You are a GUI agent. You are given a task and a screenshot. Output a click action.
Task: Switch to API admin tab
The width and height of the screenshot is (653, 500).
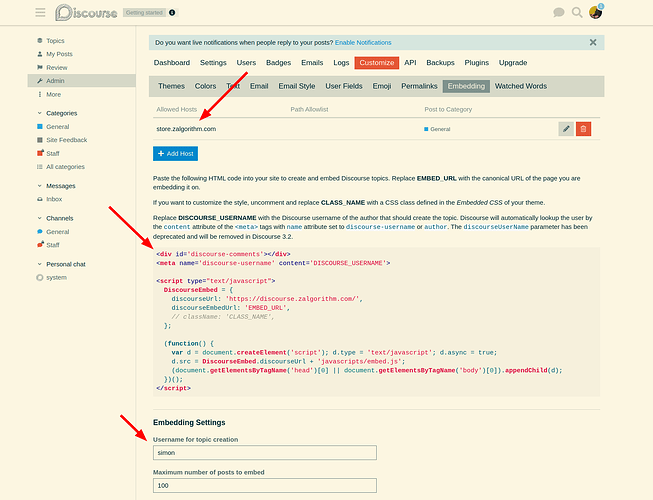410,62
